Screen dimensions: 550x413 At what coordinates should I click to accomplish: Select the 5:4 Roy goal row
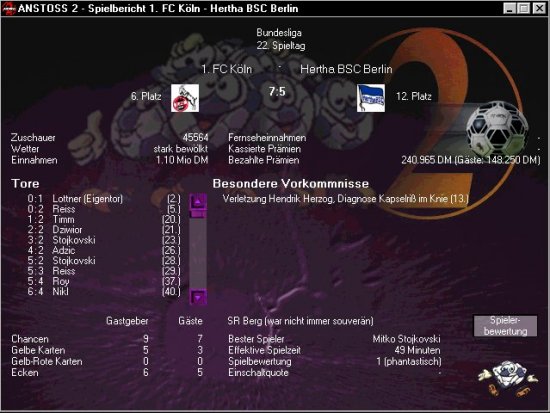[104, 281]
